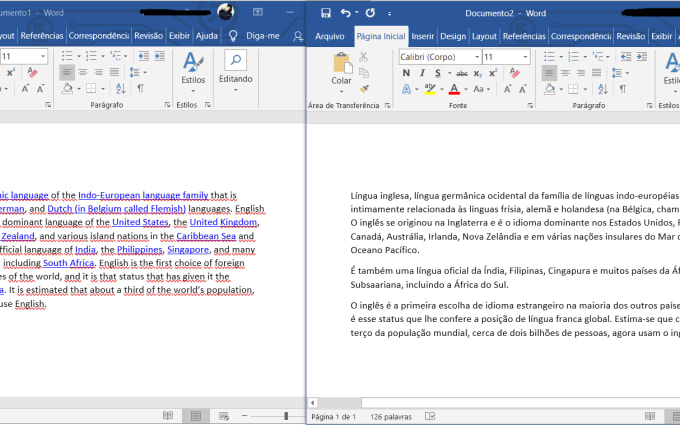This screenshot has height=425, width=680.
Task: Open the Customize Quick Access dropdown in Documento2
Action: [x=389, y=13]
